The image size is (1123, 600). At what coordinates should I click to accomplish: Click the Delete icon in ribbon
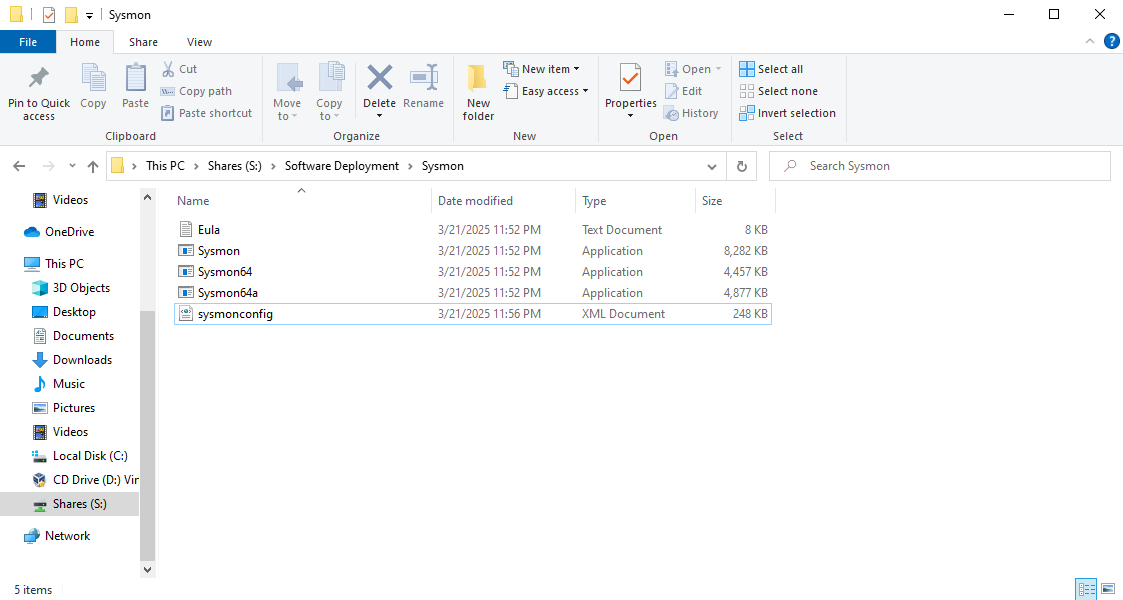[379, 80]
